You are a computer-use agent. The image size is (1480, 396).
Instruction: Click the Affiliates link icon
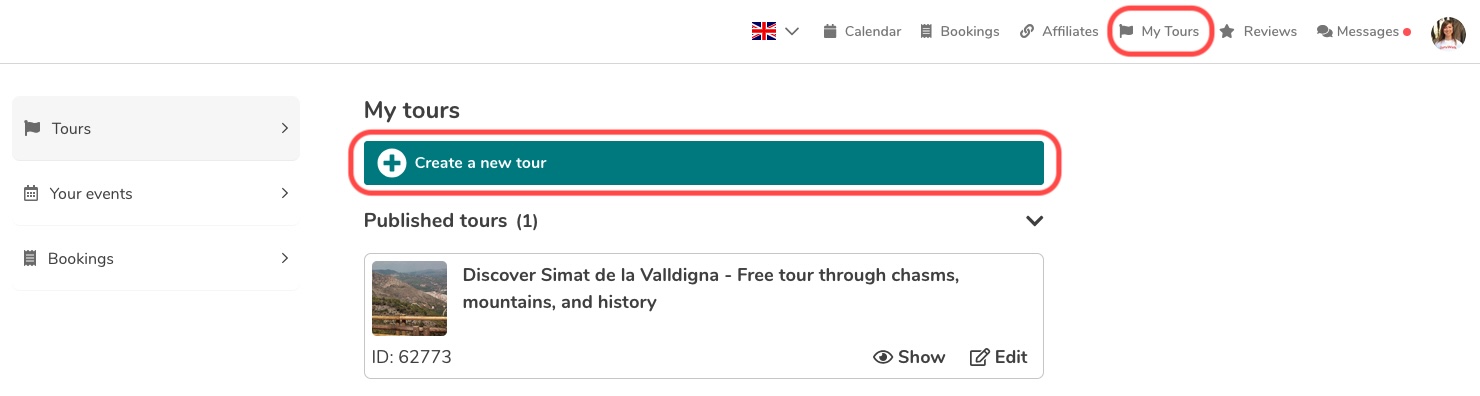1027,31
